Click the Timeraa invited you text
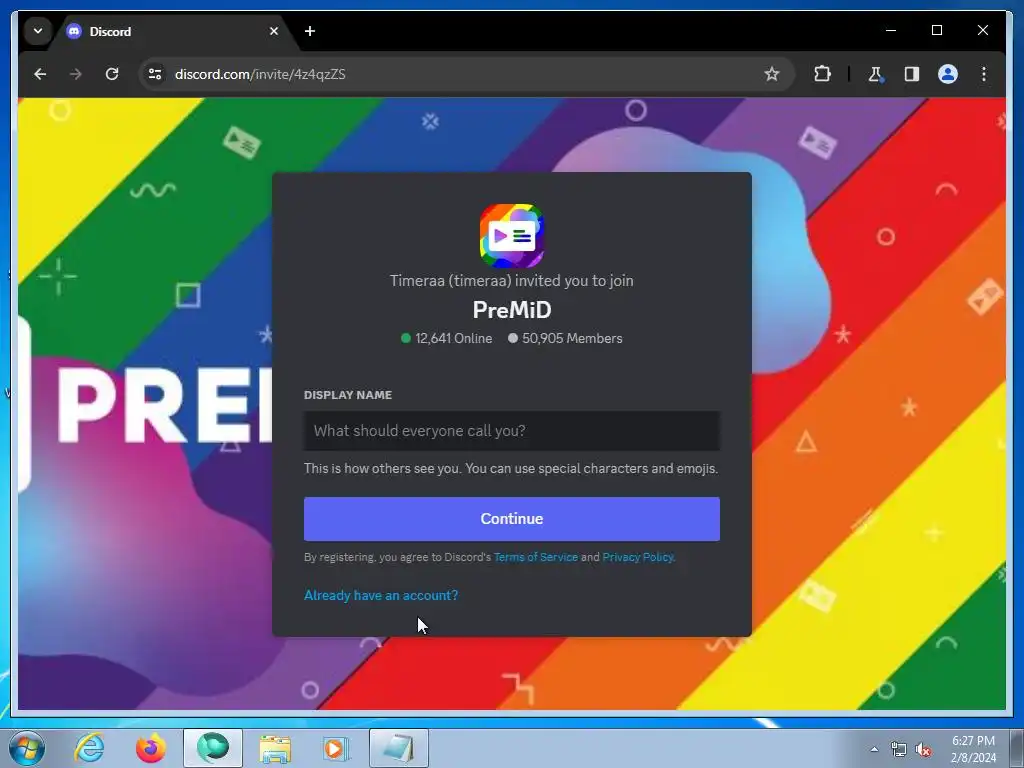This screenshot has height=768, width=1024. coord(512,281)
